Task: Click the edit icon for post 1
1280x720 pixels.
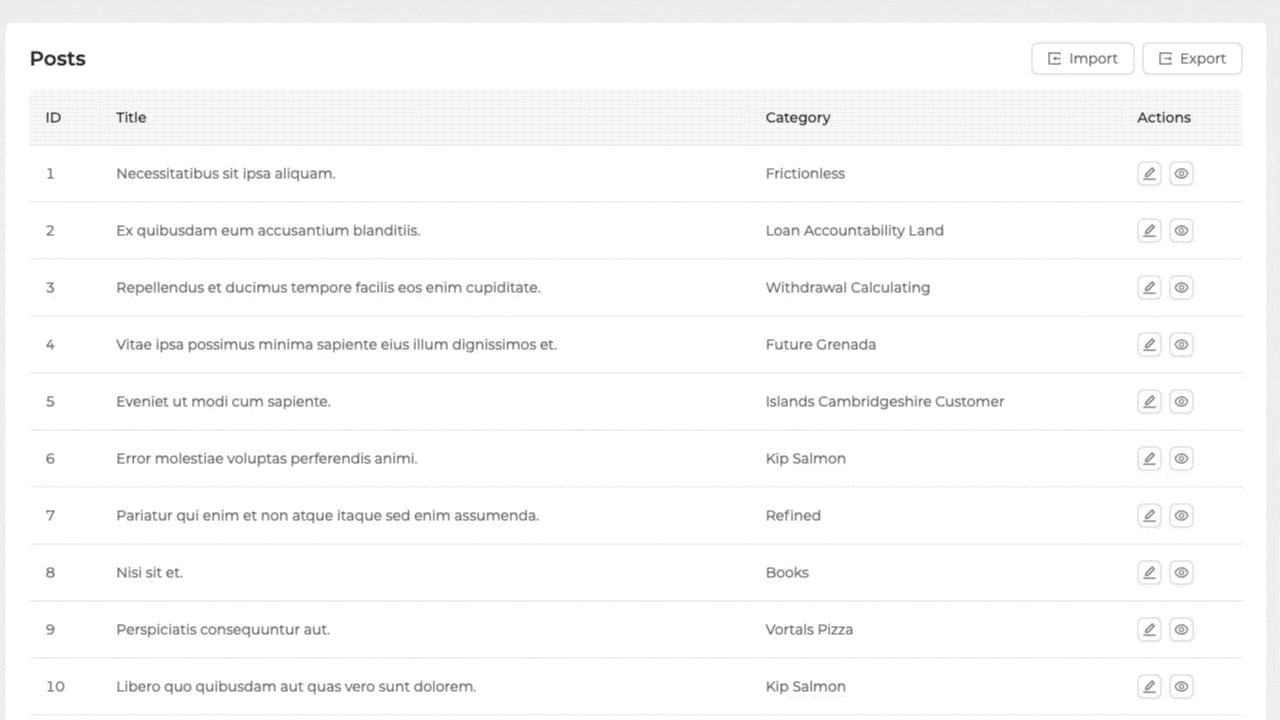Action: [1149, 173]
